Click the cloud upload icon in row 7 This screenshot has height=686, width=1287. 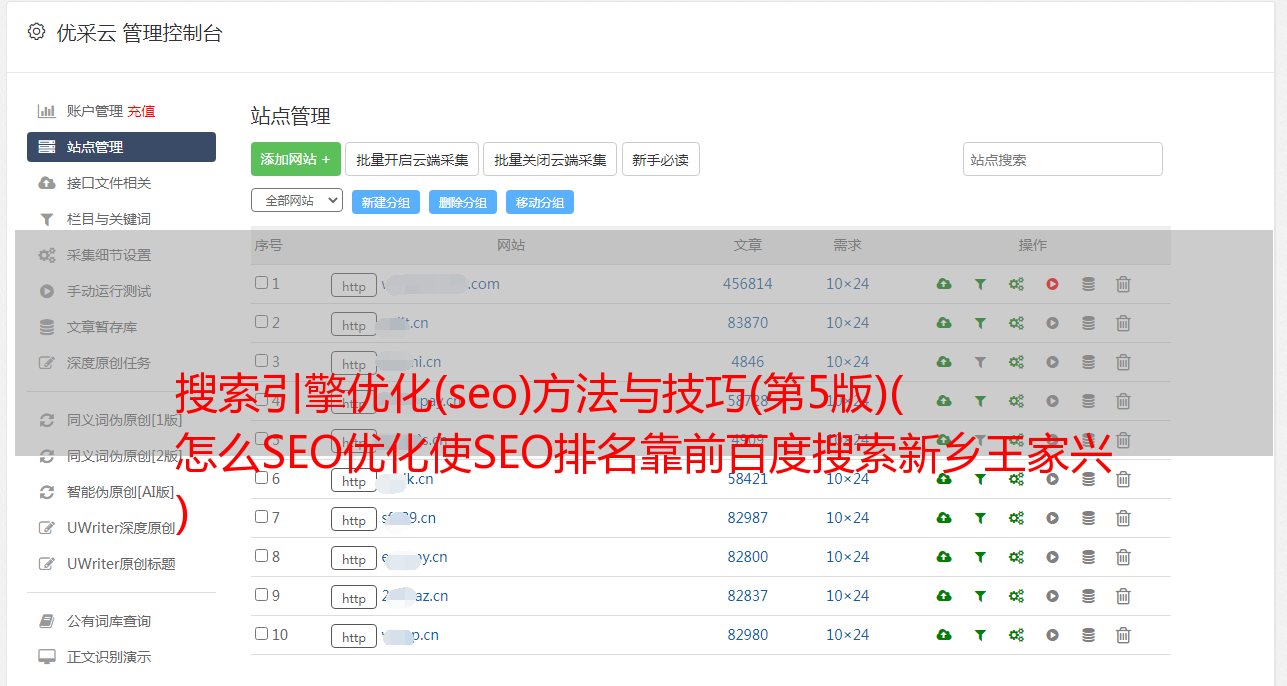pos(944,518)
